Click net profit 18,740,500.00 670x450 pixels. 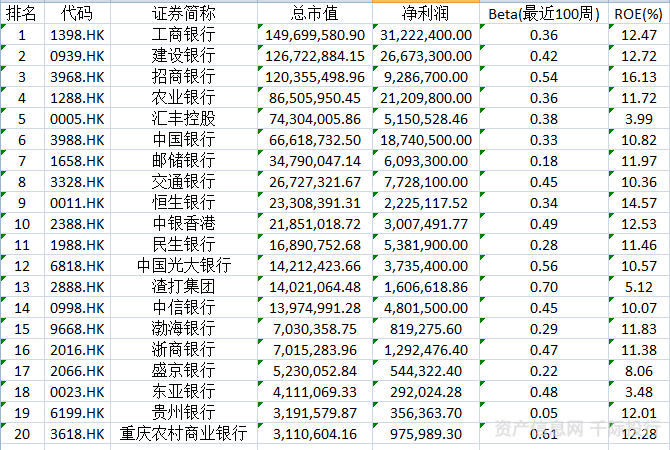(x=426, y=139)
